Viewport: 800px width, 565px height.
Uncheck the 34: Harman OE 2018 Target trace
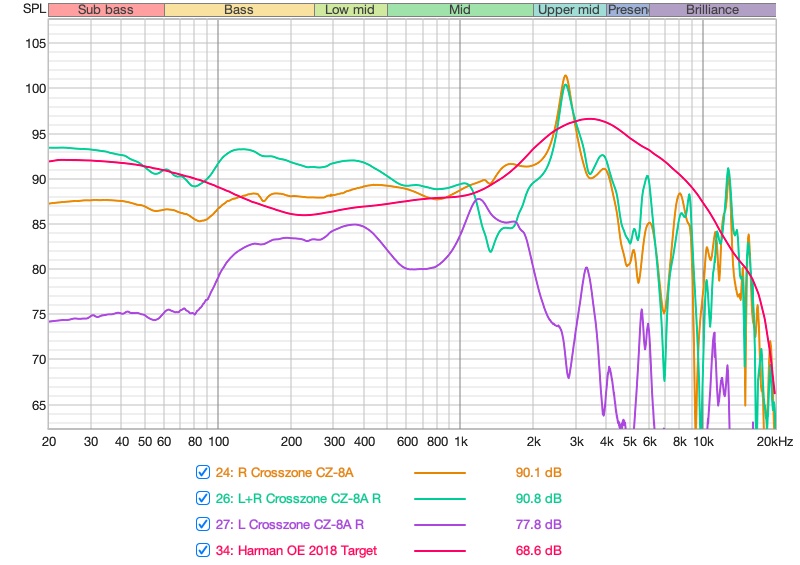pyautogui.click(x=203, y=550)
